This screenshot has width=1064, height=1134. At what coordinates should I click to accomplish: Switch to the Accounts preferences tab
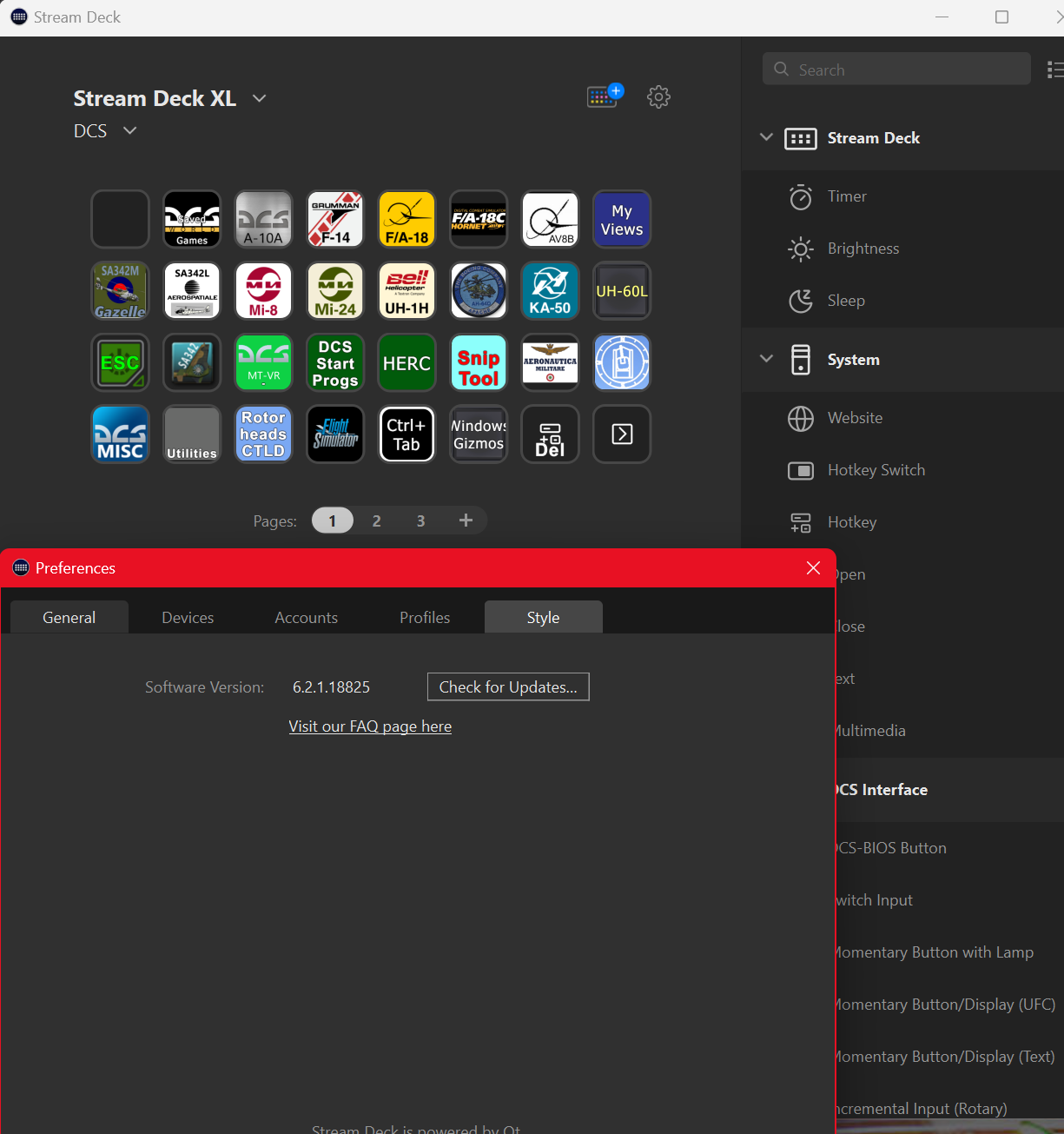pos(307,617)
